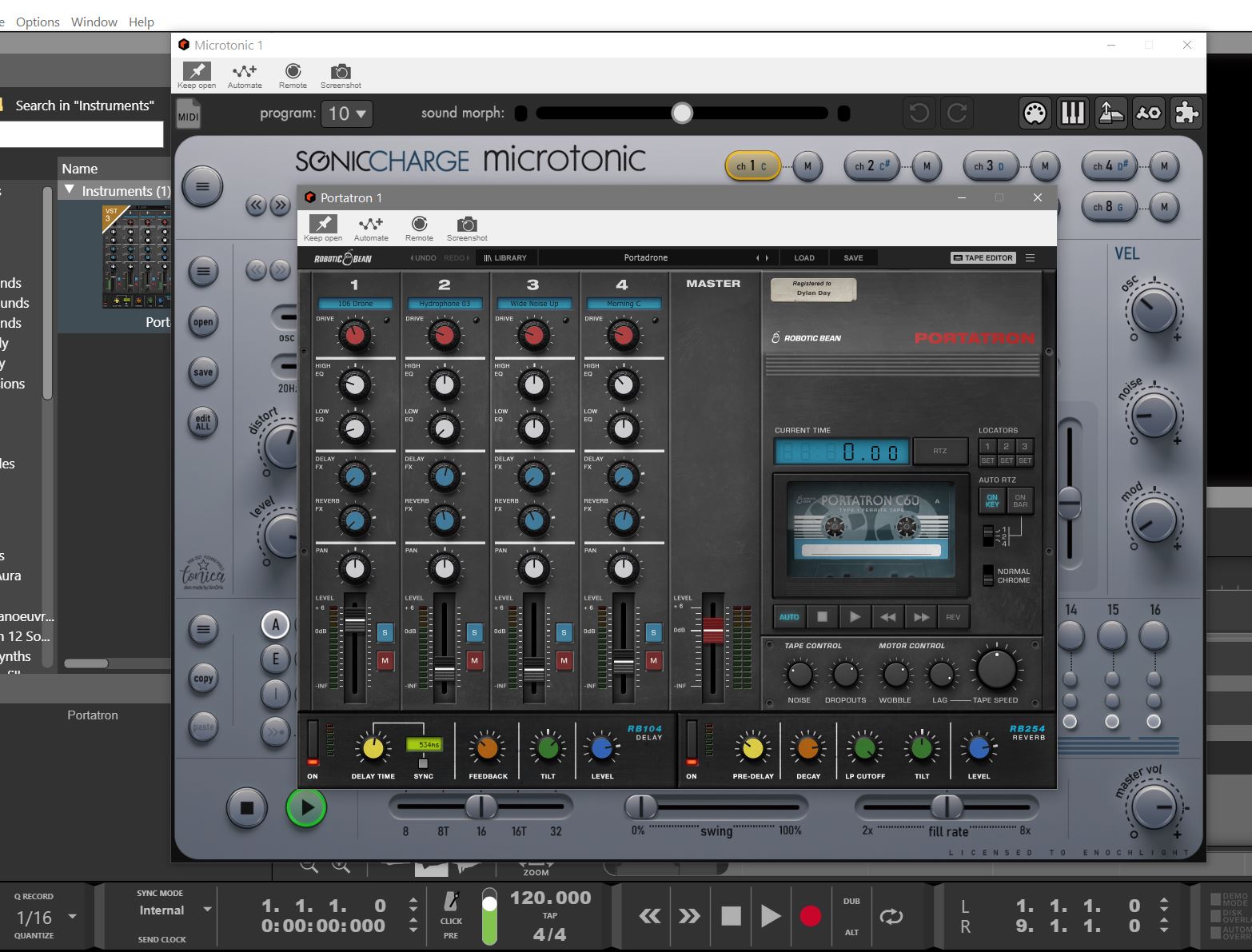The height and width of the screenshot is (952, 1252).
Task: Open the Portatron Tape Editor
Action: pos(983,257)
